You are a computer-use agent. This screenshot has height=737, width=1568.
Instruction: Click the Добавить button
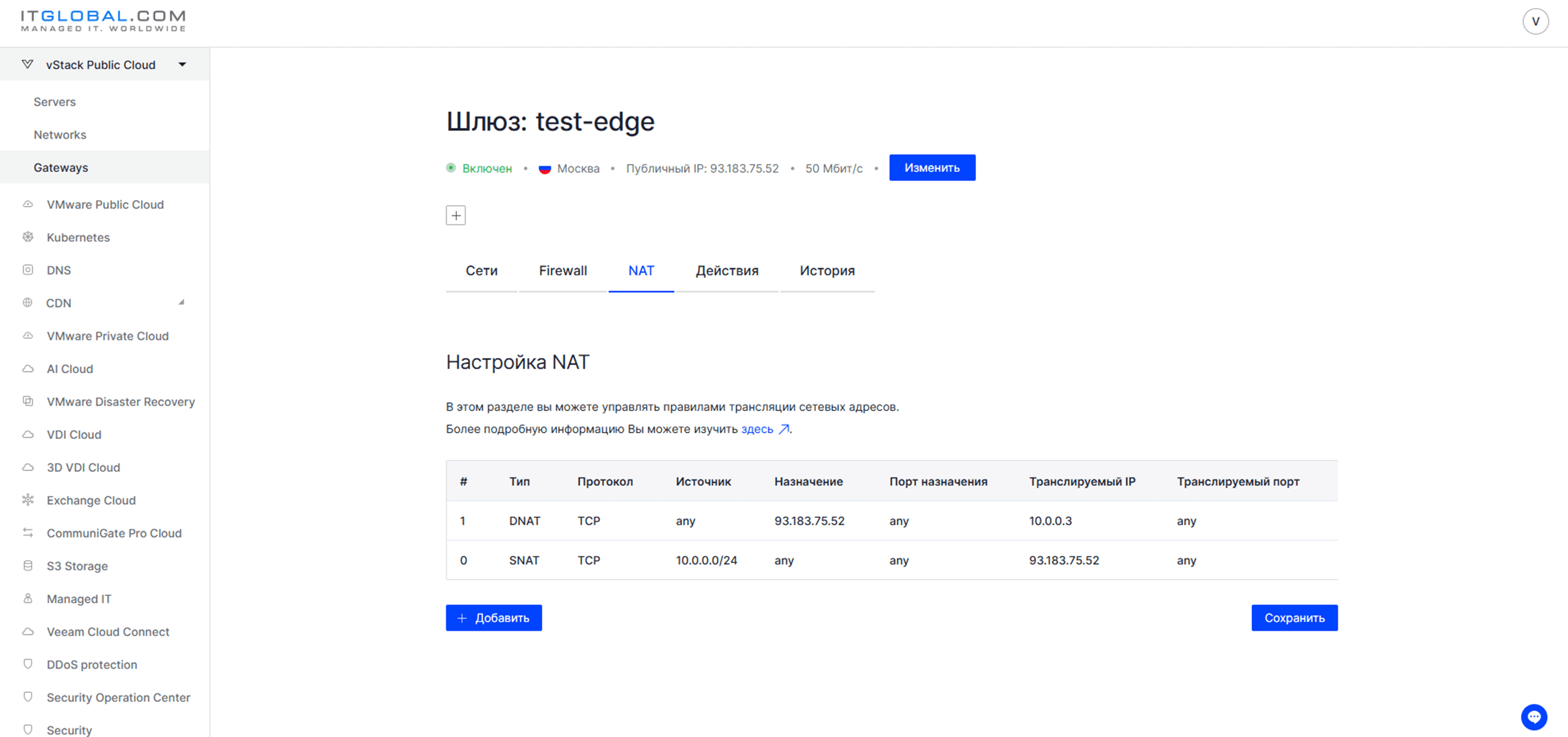point(494,618)
